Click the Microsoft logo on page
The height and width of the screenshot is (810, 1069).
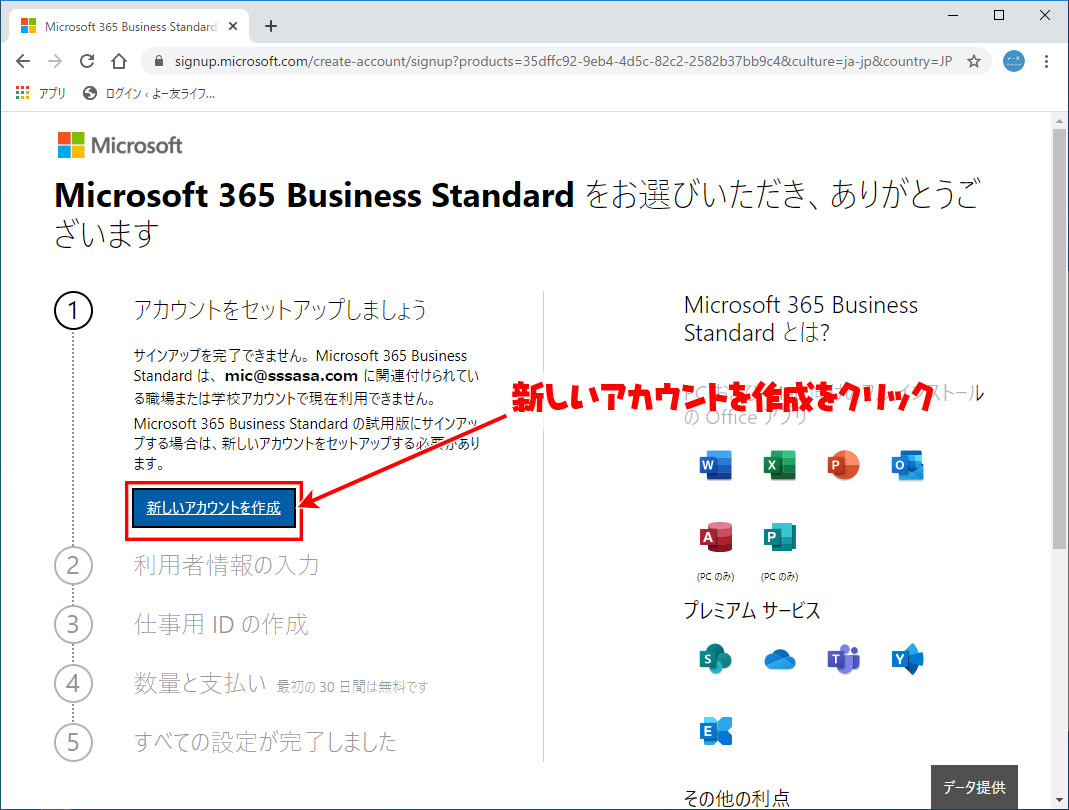pos(120,145)
